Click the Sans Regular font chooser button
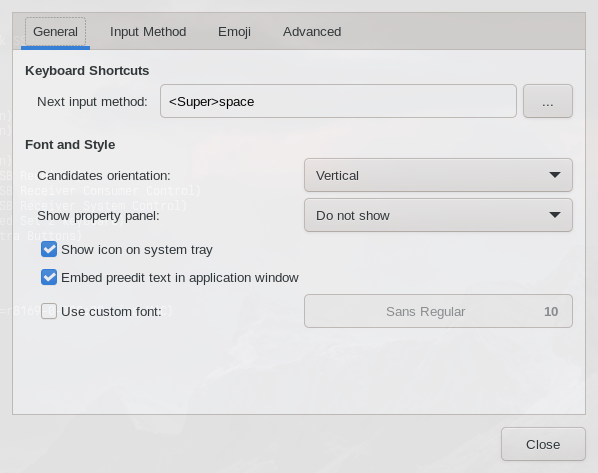Screen dimensions: 598x473 click(438, 311)
